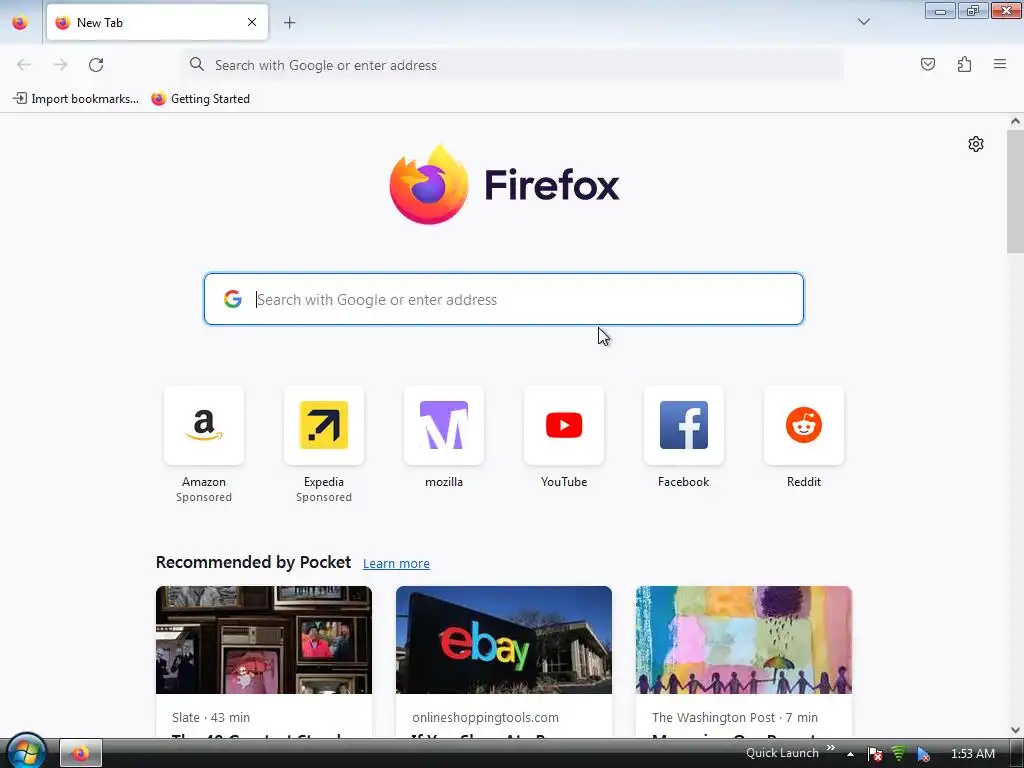1024x768 pixels.
Task: Click the Forward navigation arrow
Action: pyautogui.click(x=60, y=65)
